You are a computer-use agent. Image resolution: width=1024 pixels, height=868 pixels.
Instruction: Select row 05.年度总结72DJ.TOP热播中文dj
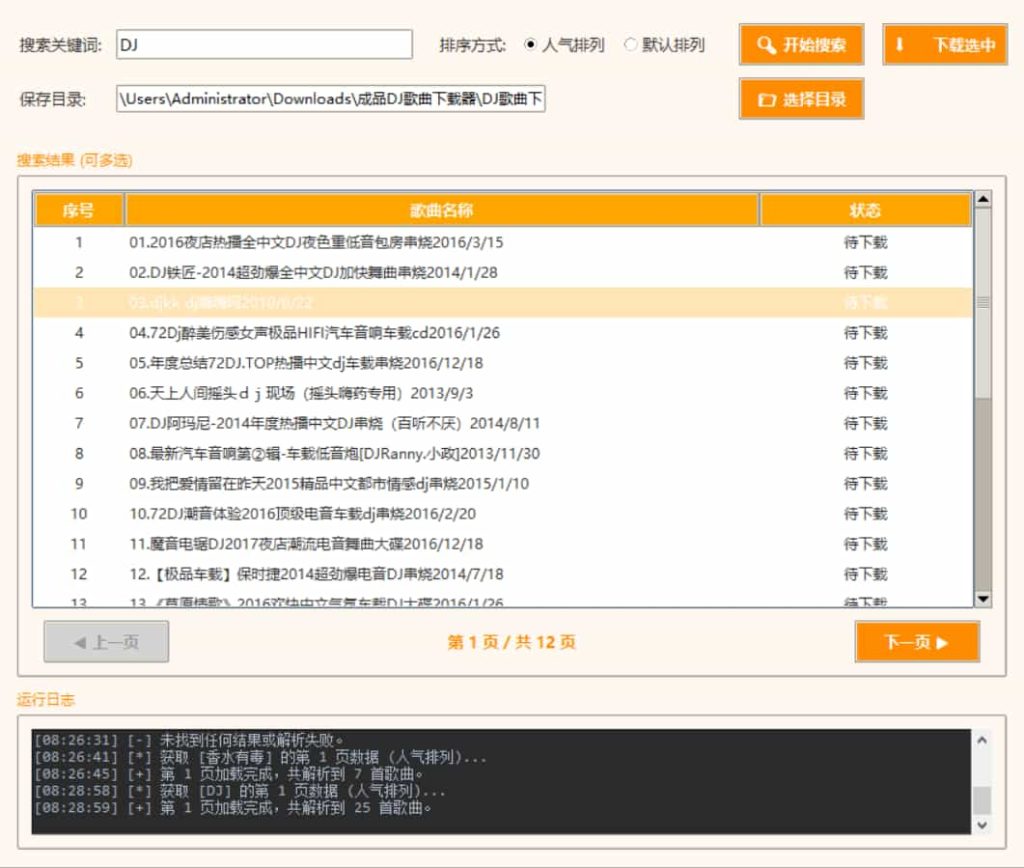point(503,363)
